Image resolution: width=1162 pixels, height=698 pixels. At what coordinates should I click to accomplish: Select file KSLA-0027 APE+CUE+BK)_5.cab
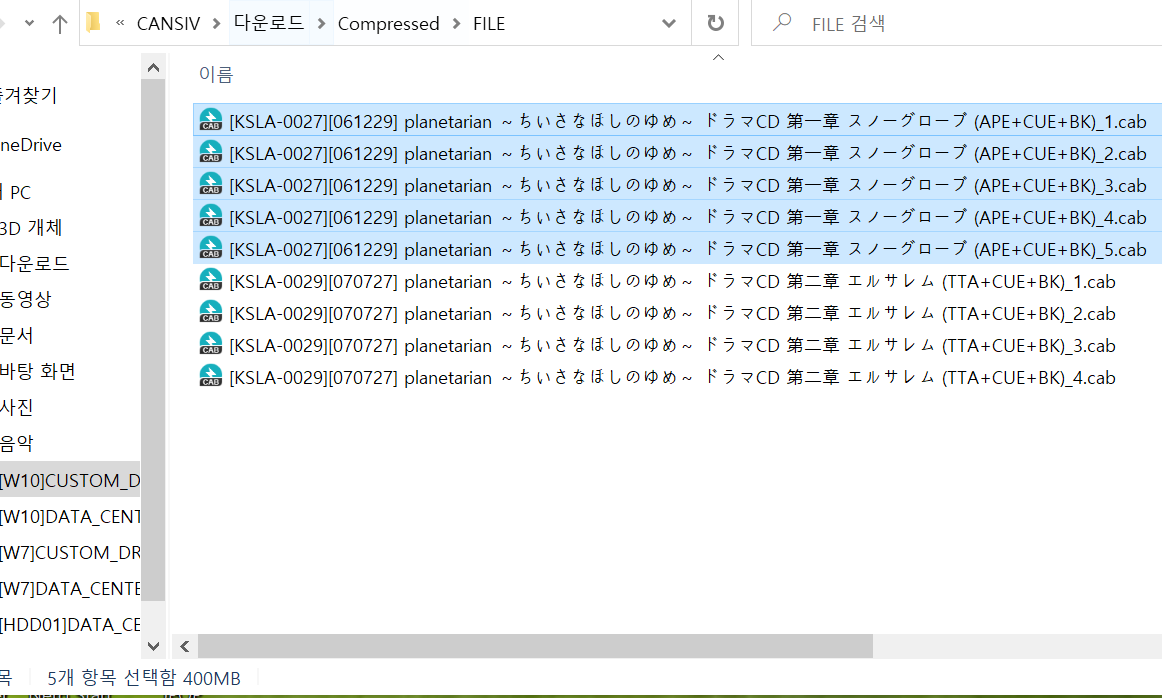coord(677,247)
